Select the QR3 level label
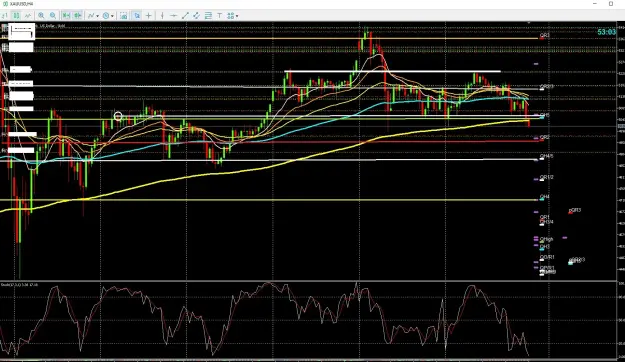 544,35
